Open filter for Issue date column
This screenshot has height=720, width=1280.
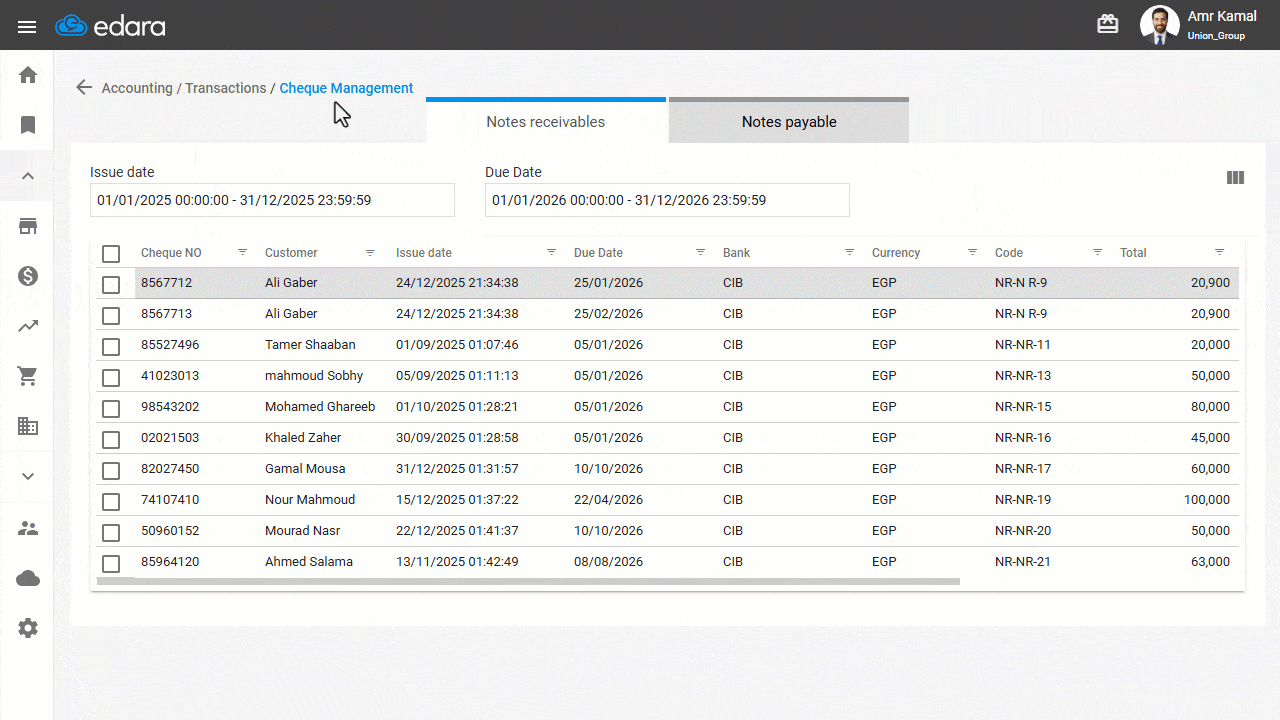coord(551,252)
